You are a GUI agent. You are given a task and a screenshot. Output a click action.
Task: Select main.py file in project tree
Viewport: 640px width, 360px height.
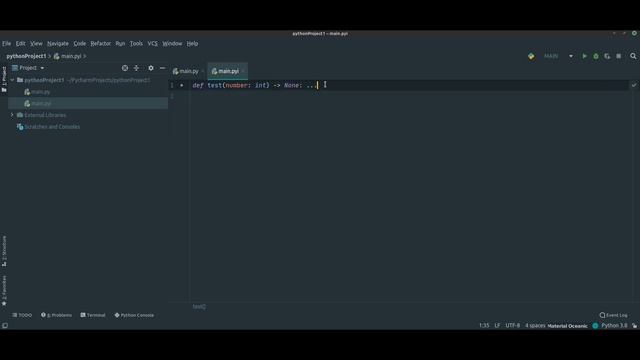(x=41, y=92)
